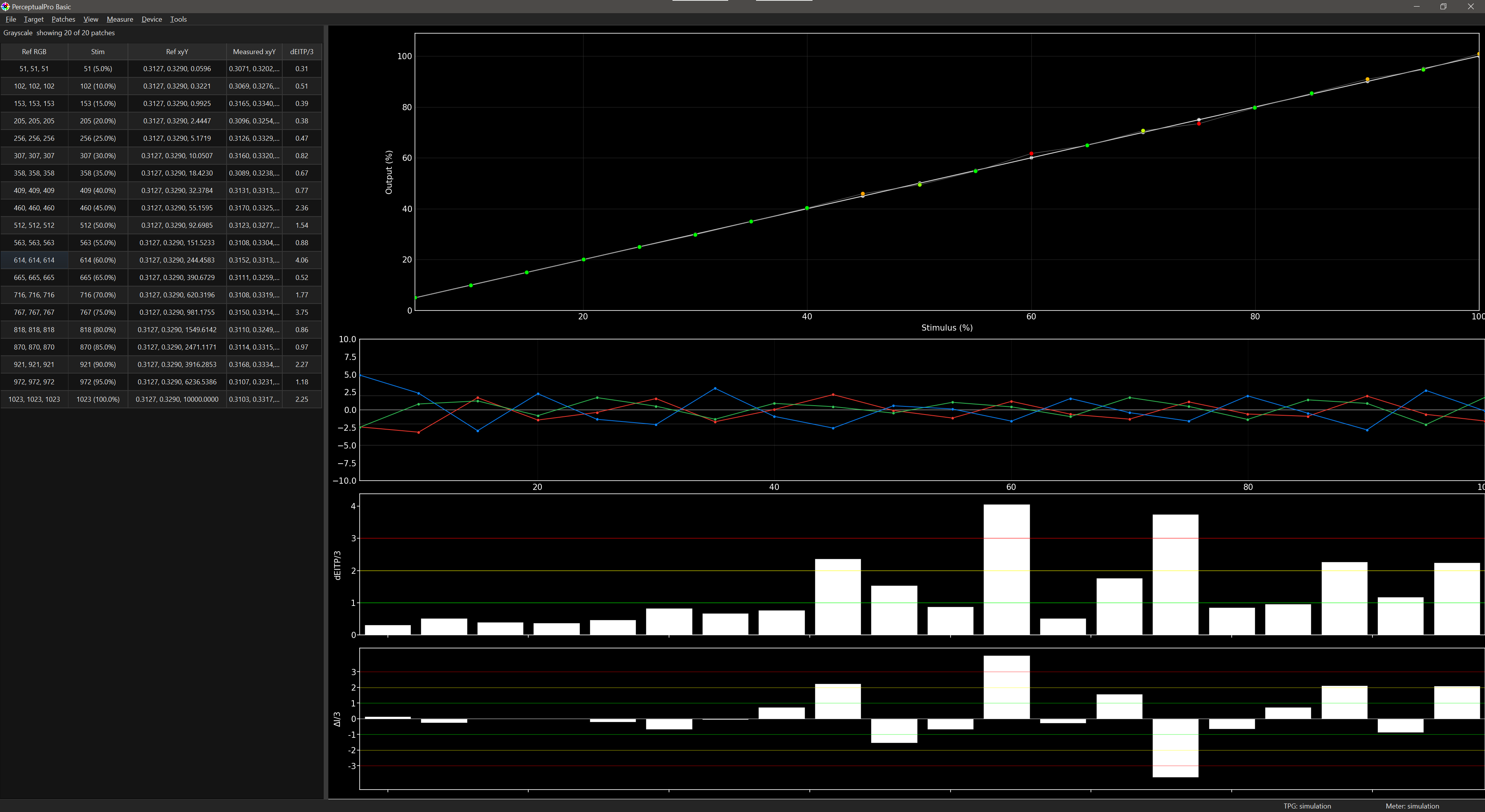The image size is (1485, 812).
Task: Open the Patches menu
Action: tap(63, 19)
